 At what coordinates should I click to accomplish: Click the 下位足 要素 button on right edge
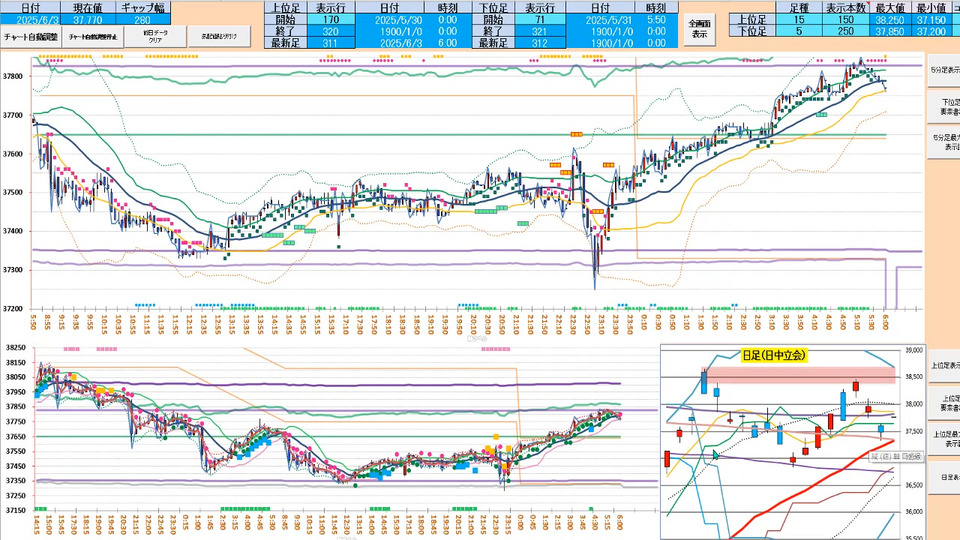tap(943, 107)
